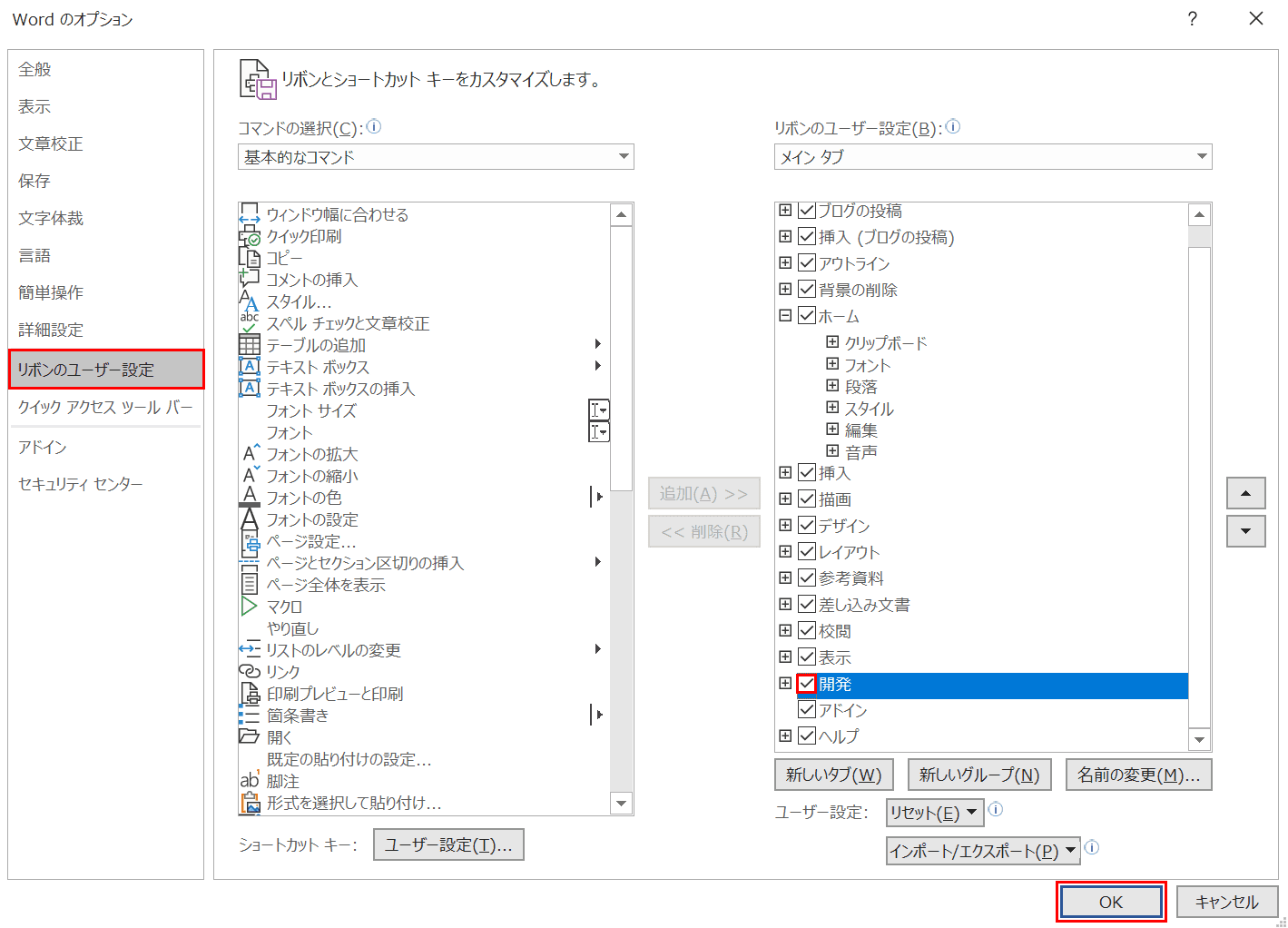Toggle the 開発 tab checkbox
Screen dimensions: 1288x928
tap(806, 684)
